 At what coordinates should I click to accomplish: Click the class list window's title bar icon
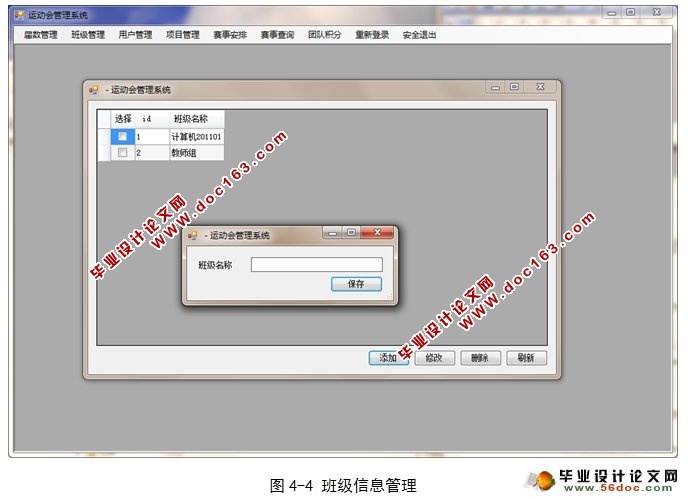(x=93, y=90)
